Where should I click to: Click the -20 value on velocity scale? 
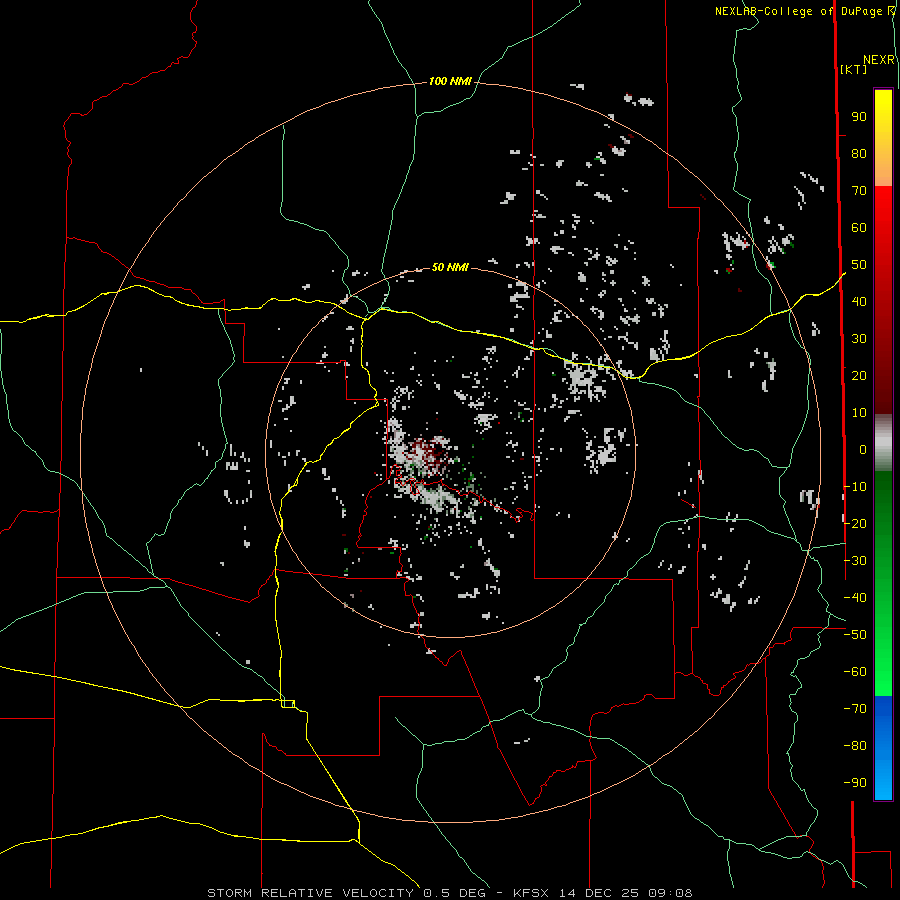855,524
